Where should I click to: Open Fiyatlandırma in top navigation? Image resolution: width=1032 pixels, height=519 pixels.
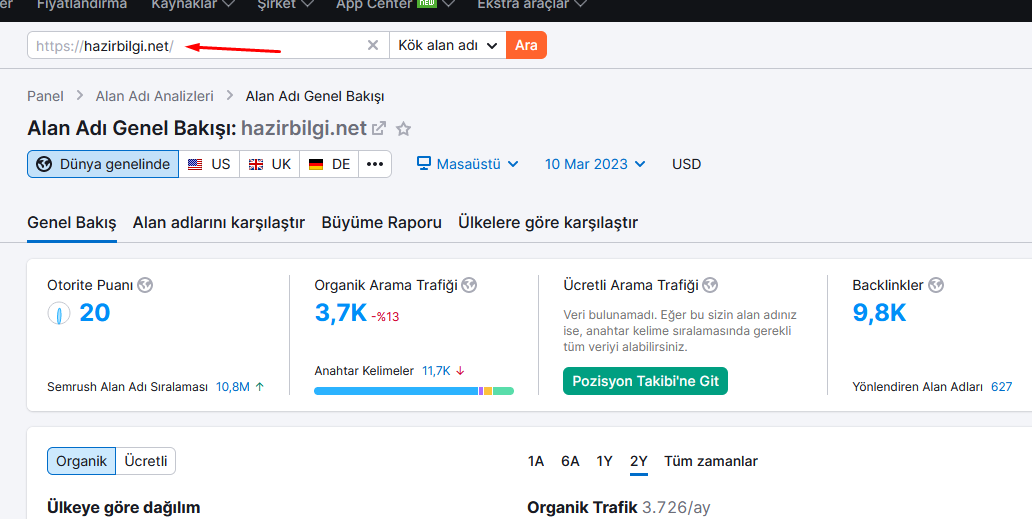click(82, 5)
